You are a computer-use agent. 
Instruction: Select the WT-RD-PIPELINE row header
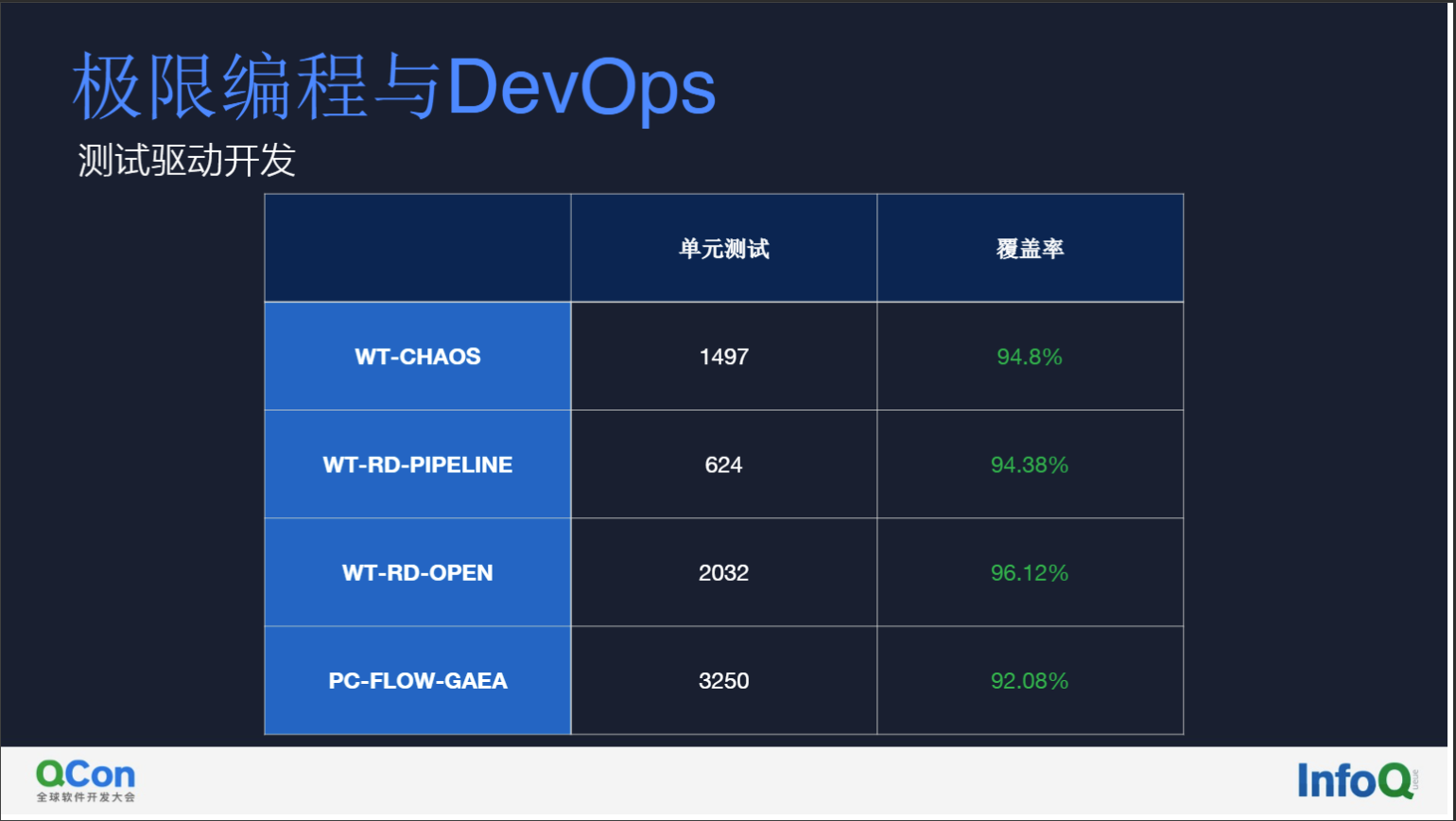(x=417, y=464)
